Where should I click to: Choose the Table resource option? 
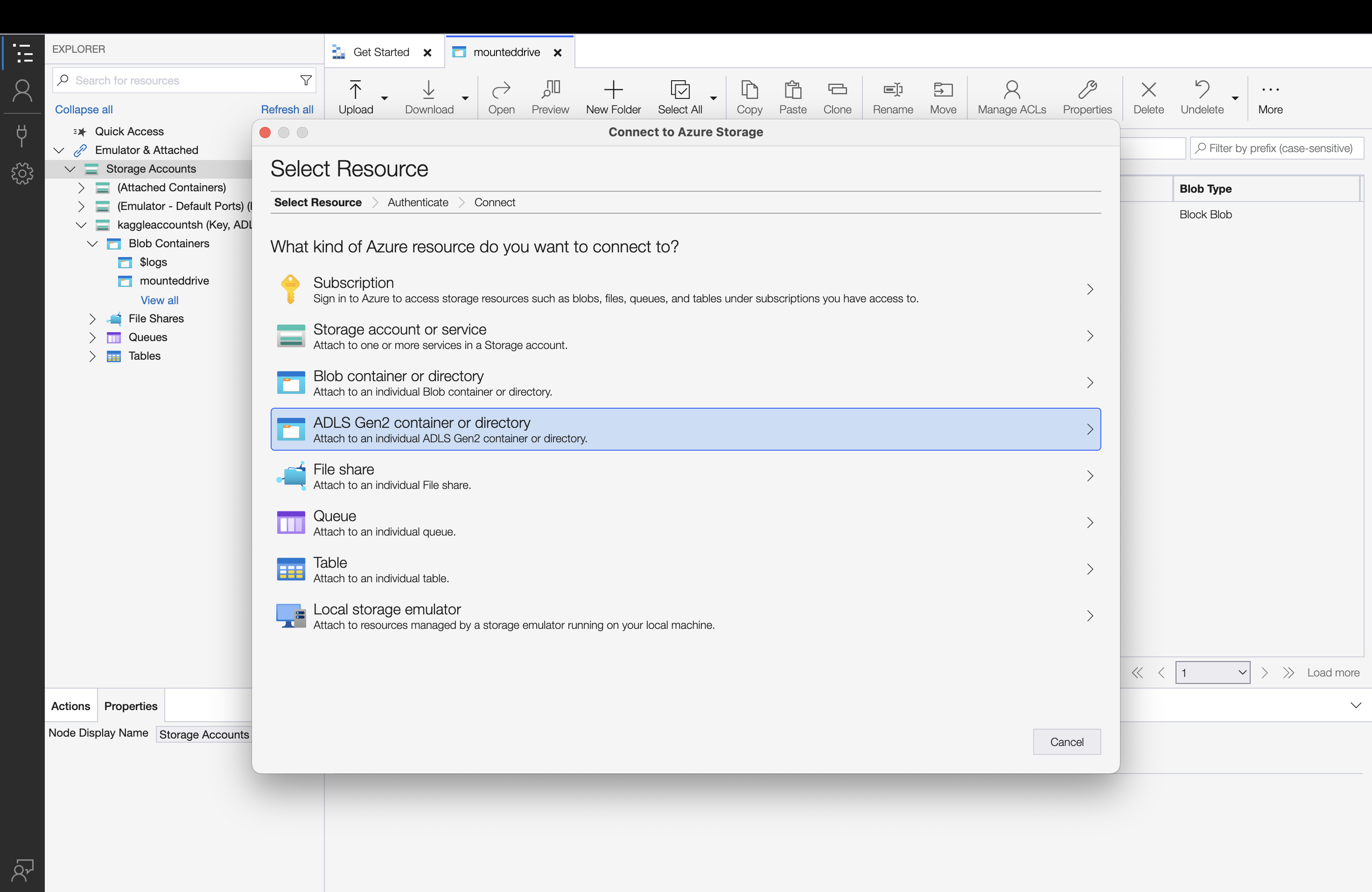(686, 569)
